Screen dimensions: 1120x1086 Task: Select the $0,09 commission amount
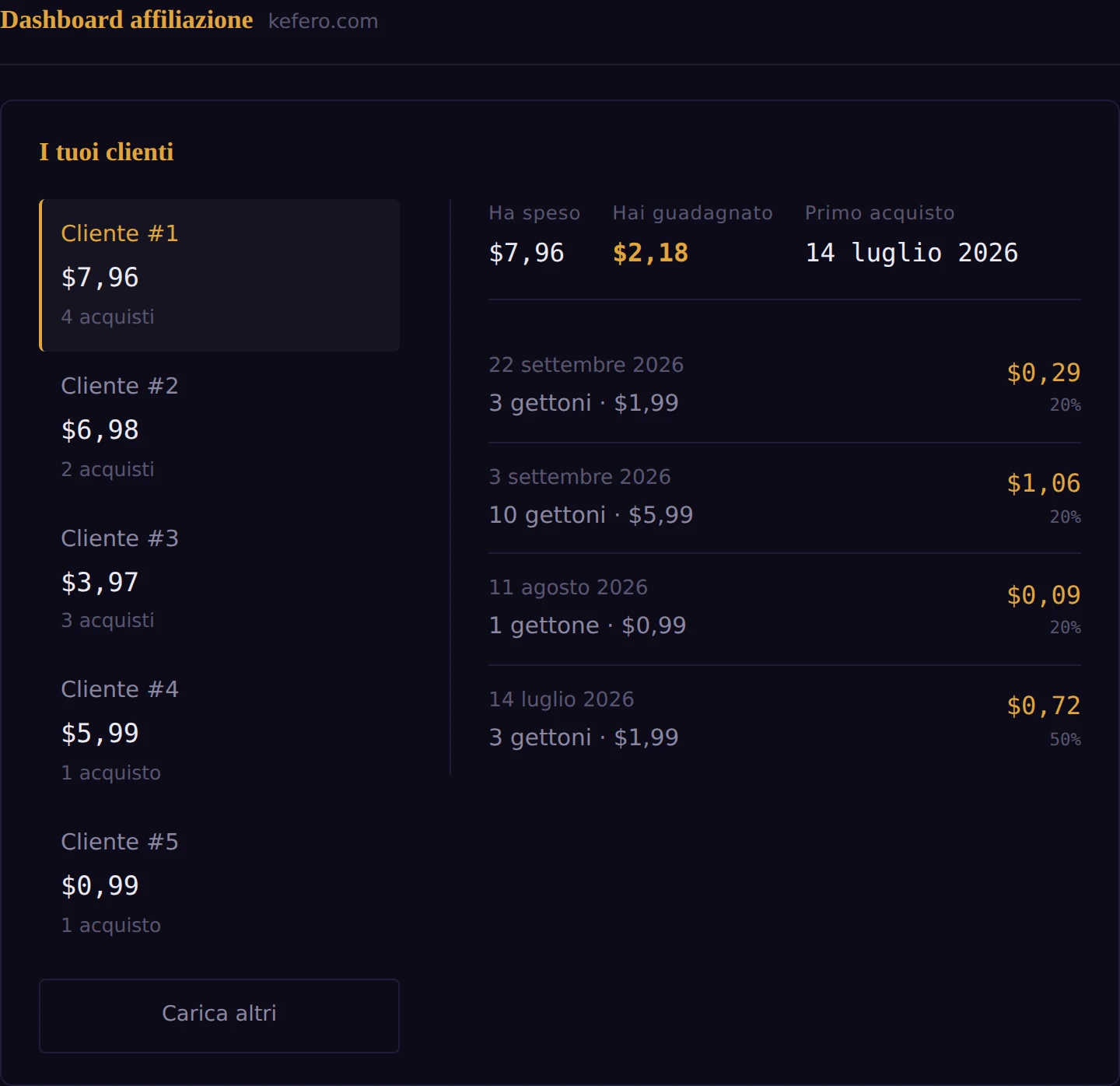point(1044,595)
